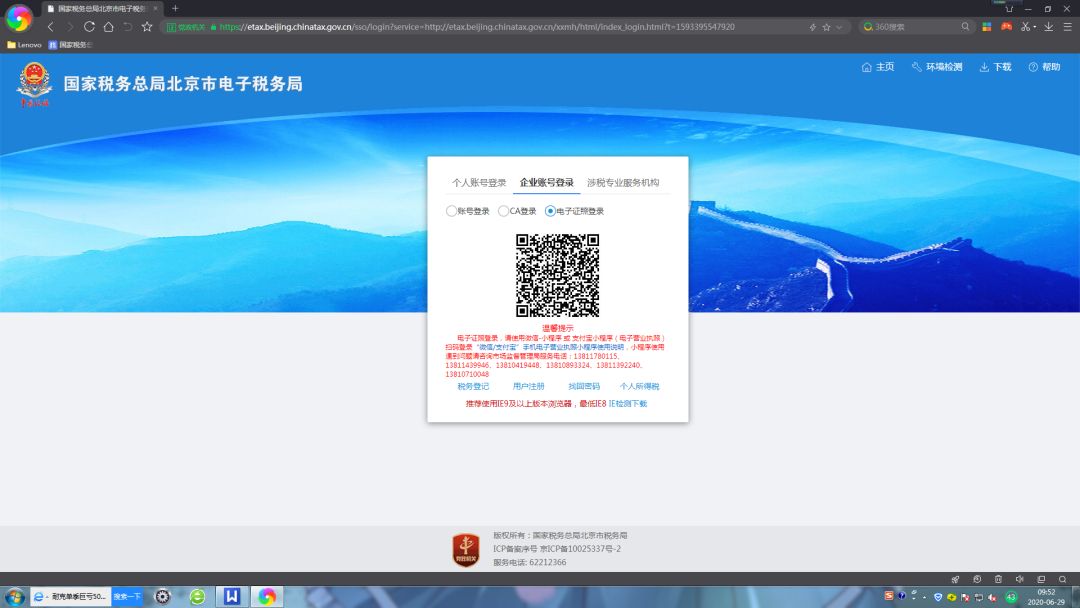
Task: Click the green 43 tray indicator
Action: 1011,597
